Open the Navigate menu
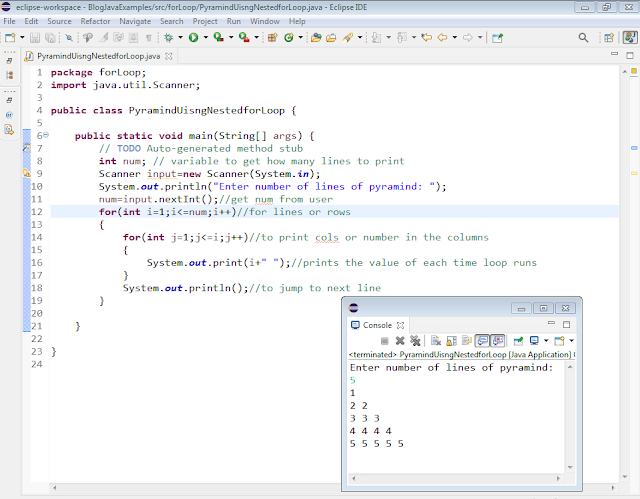This screenshot has width=640, height=499. coord(135,21)
